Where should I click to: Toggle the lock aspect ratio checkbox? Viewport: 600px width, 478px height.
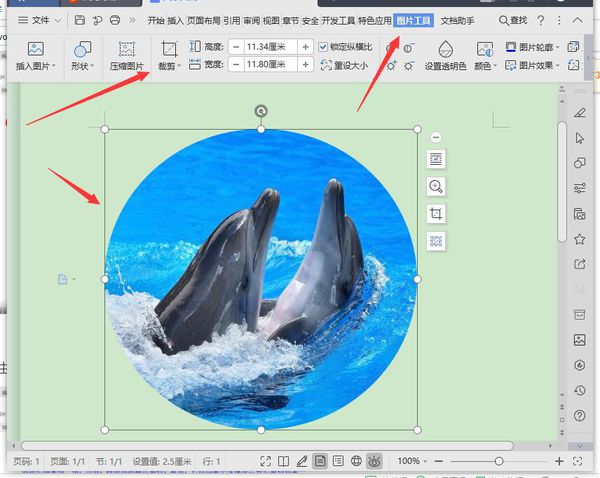[x=323, y=47]
